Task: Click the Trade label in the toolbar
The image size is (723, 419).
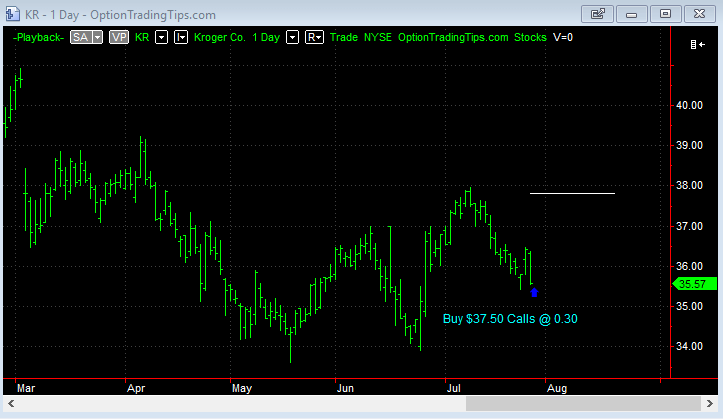Action: click(344, 37)
